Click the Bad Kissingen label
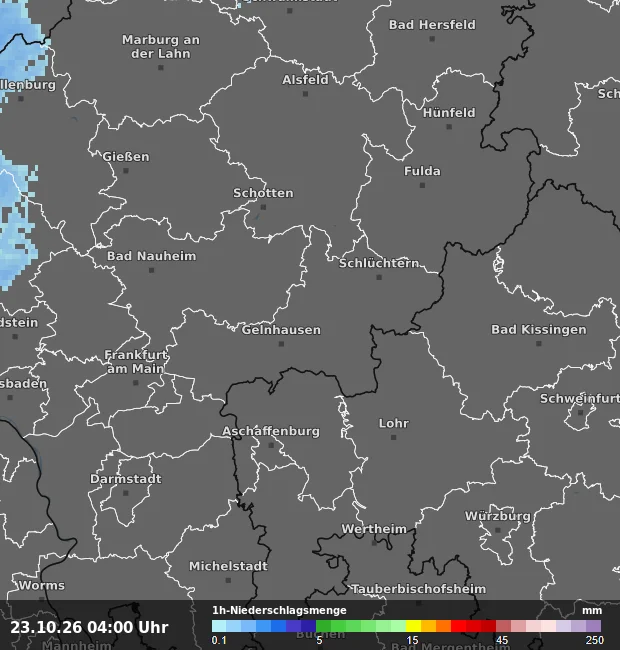 click(x=539, y=330)
